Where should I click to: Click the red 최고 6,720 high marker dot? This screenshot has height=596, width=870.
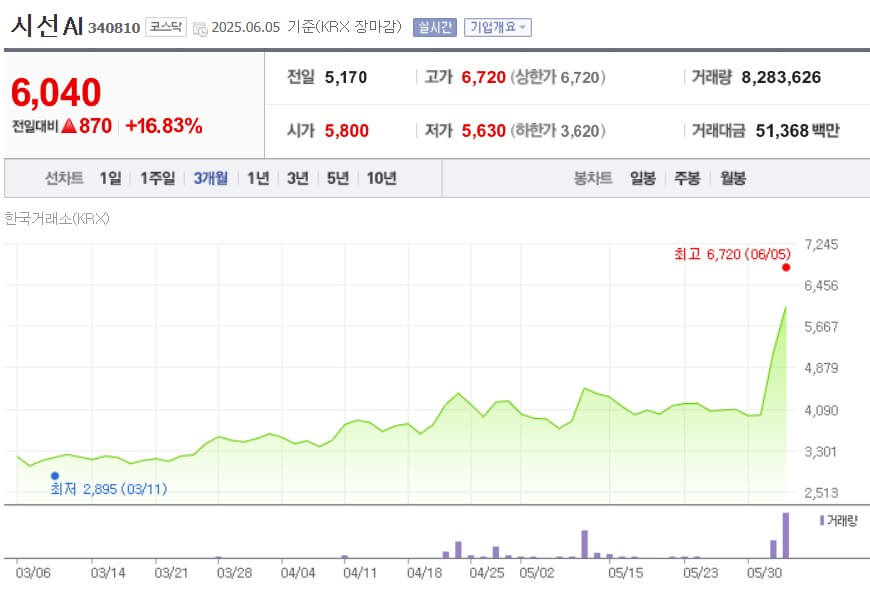click(786, 267)
